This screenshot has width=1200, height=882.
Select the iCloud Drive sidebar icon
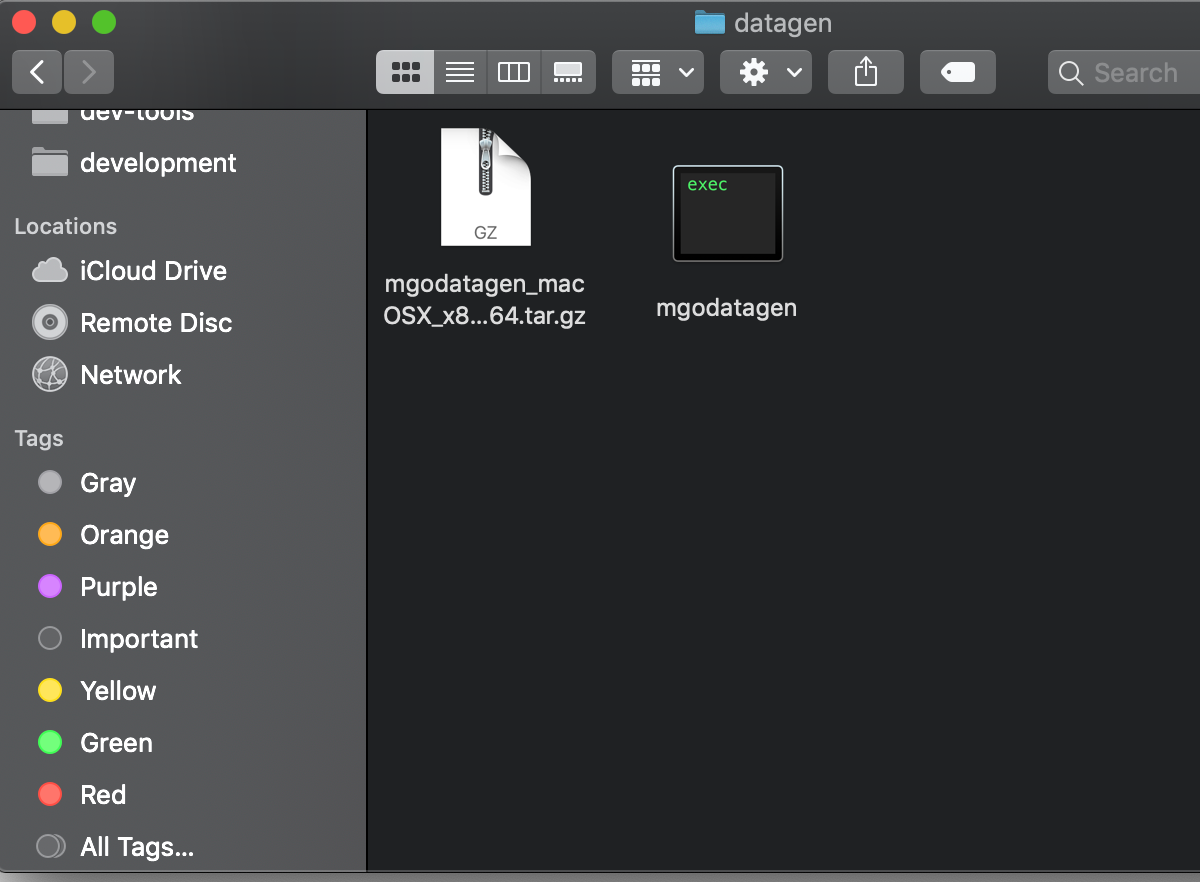pos(49,270)
